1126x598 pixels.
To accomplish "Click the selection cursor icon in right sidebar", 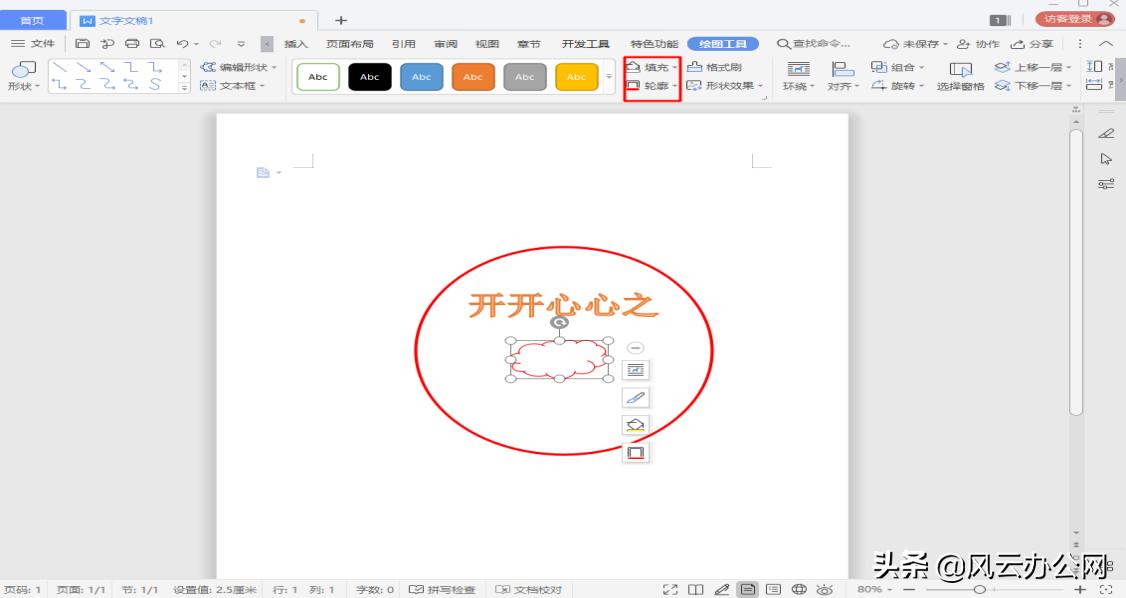I will coord(1106,159).
